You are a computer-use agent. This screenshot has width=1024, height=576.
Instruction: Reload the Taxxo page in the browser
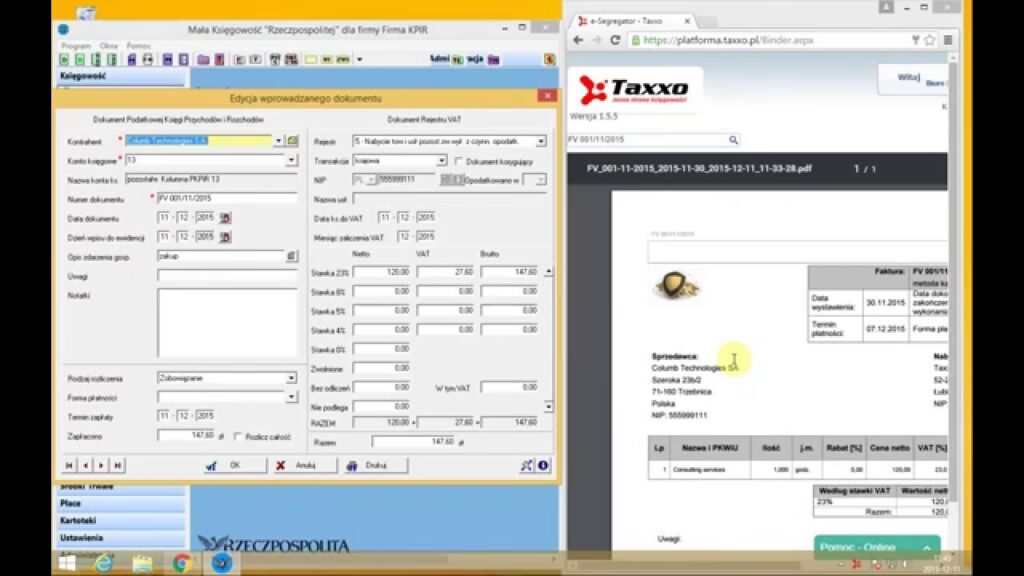click(x=616, y=40)
